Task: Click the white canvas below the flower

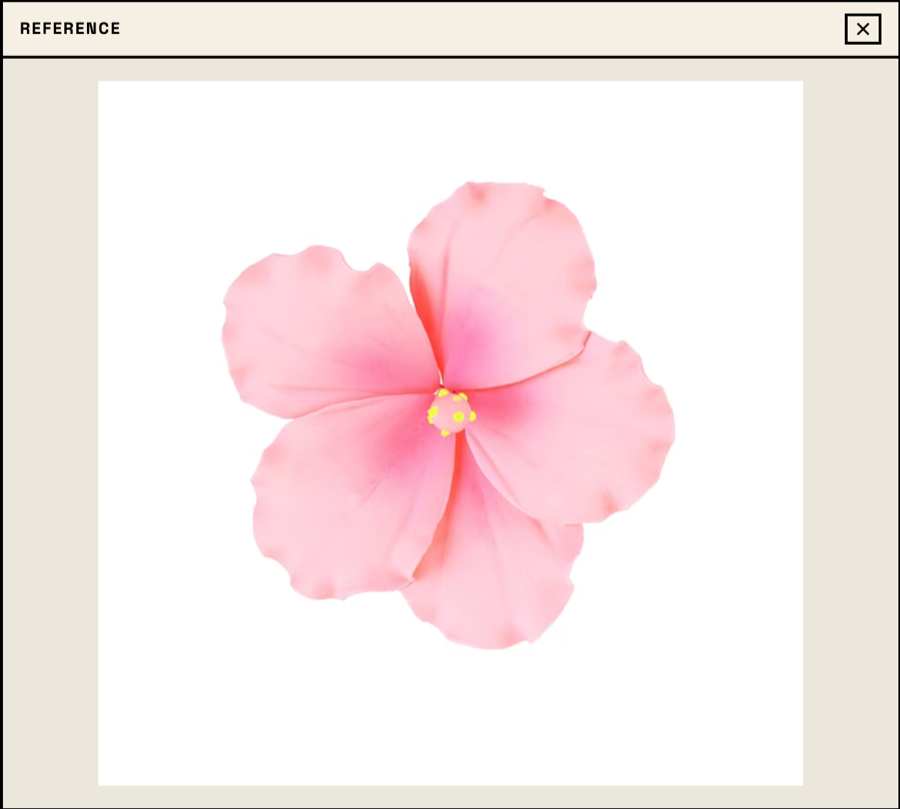Action: click(x=450, y=720)
